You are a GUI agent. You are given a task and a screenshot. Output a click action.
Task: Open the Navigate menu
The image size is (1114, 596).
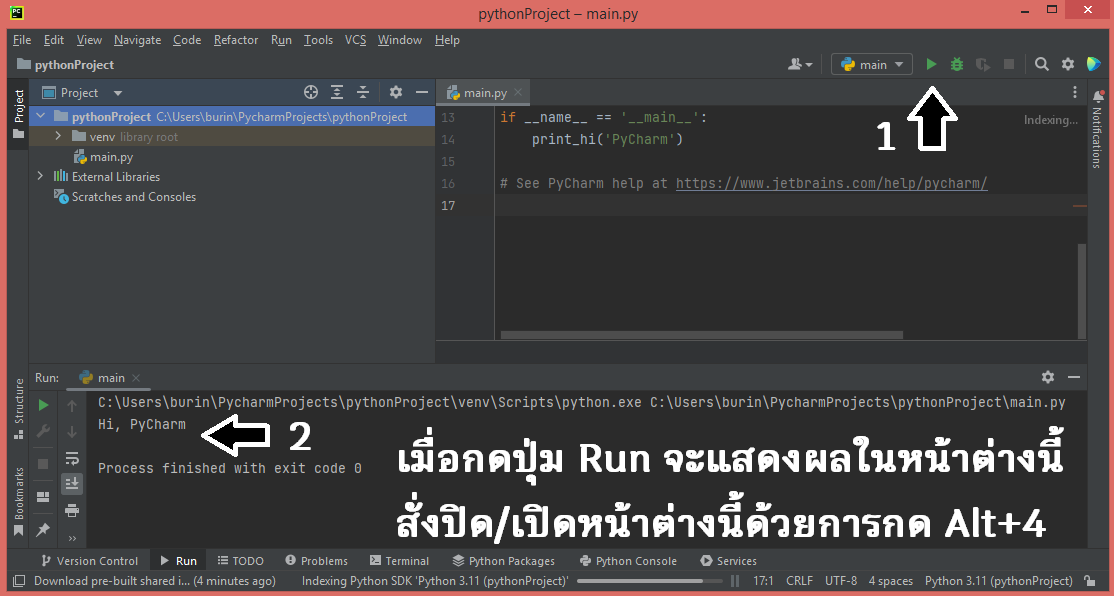point(137,40)
